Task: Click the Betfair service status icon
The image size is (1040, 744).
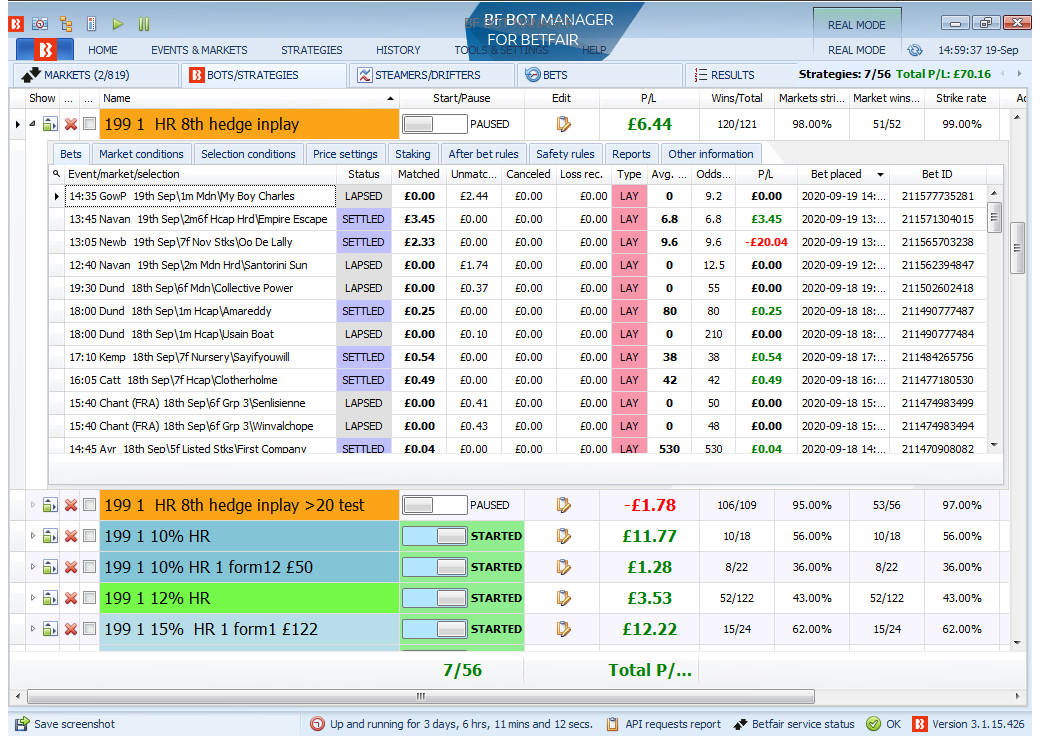Action: tap(740, 724)
